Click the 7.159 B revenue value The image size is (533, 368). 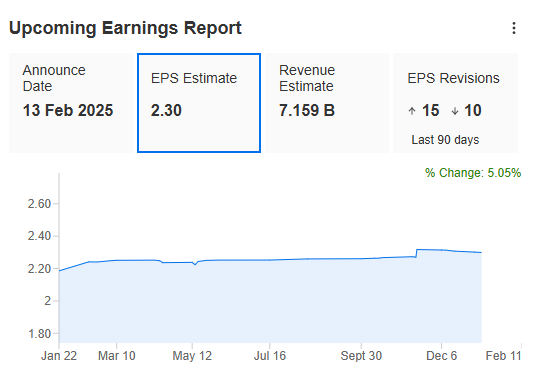(307, 110)
